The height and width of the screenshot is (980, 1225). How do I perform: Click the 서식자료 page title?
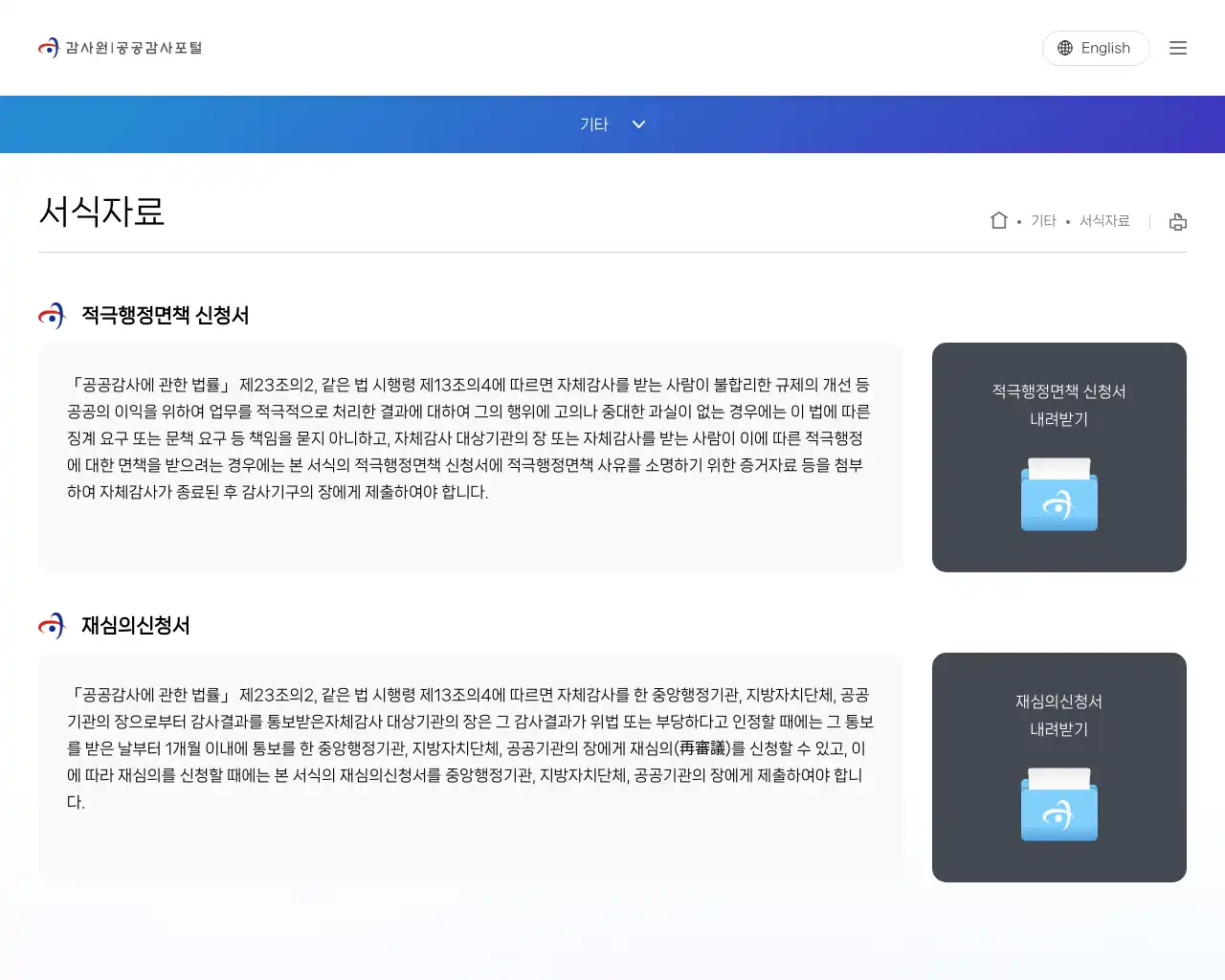tap(101, 214)
